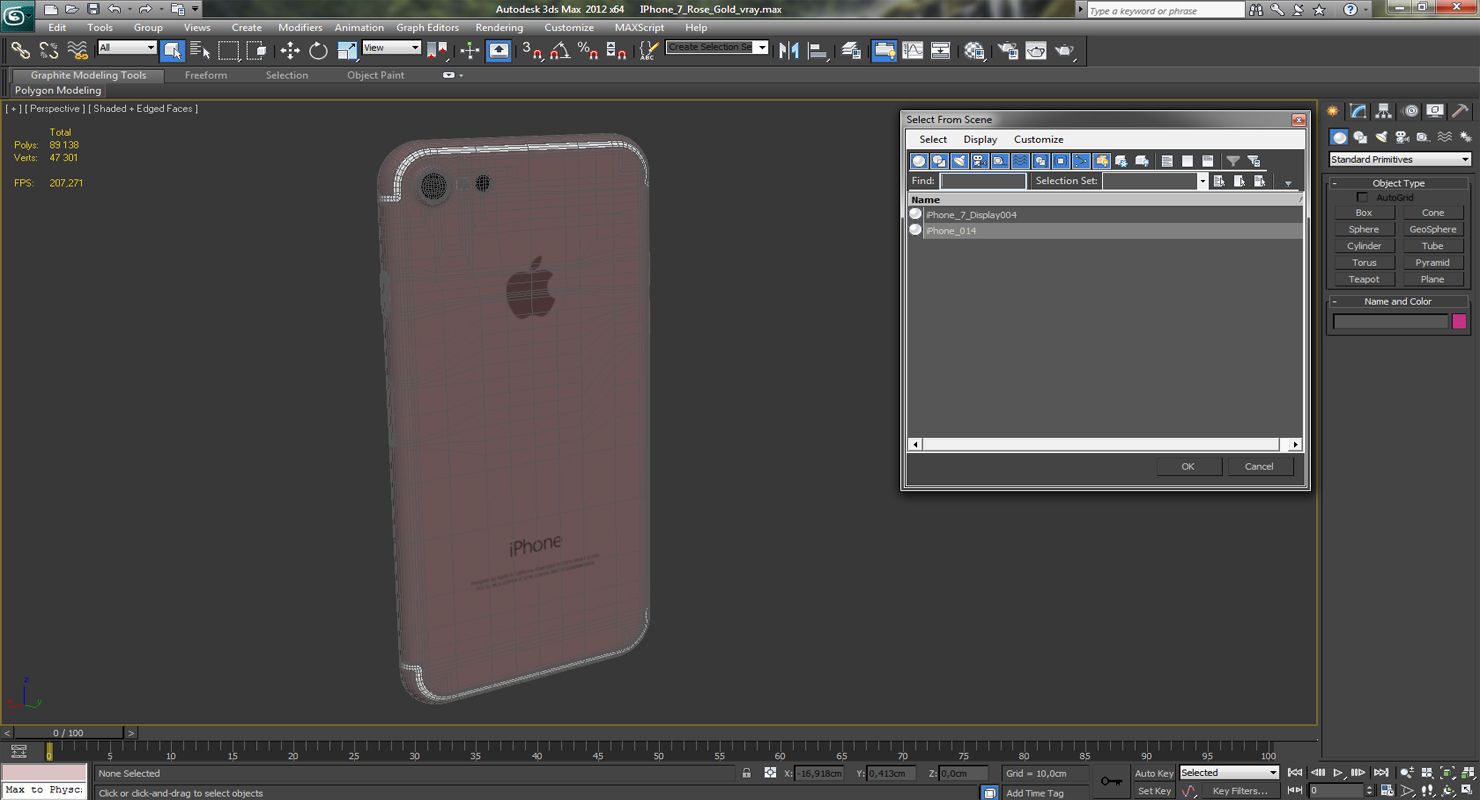The image size is (1480, 800).
Task: Select the Lights category in Create panel
Action: [1381, 137]
